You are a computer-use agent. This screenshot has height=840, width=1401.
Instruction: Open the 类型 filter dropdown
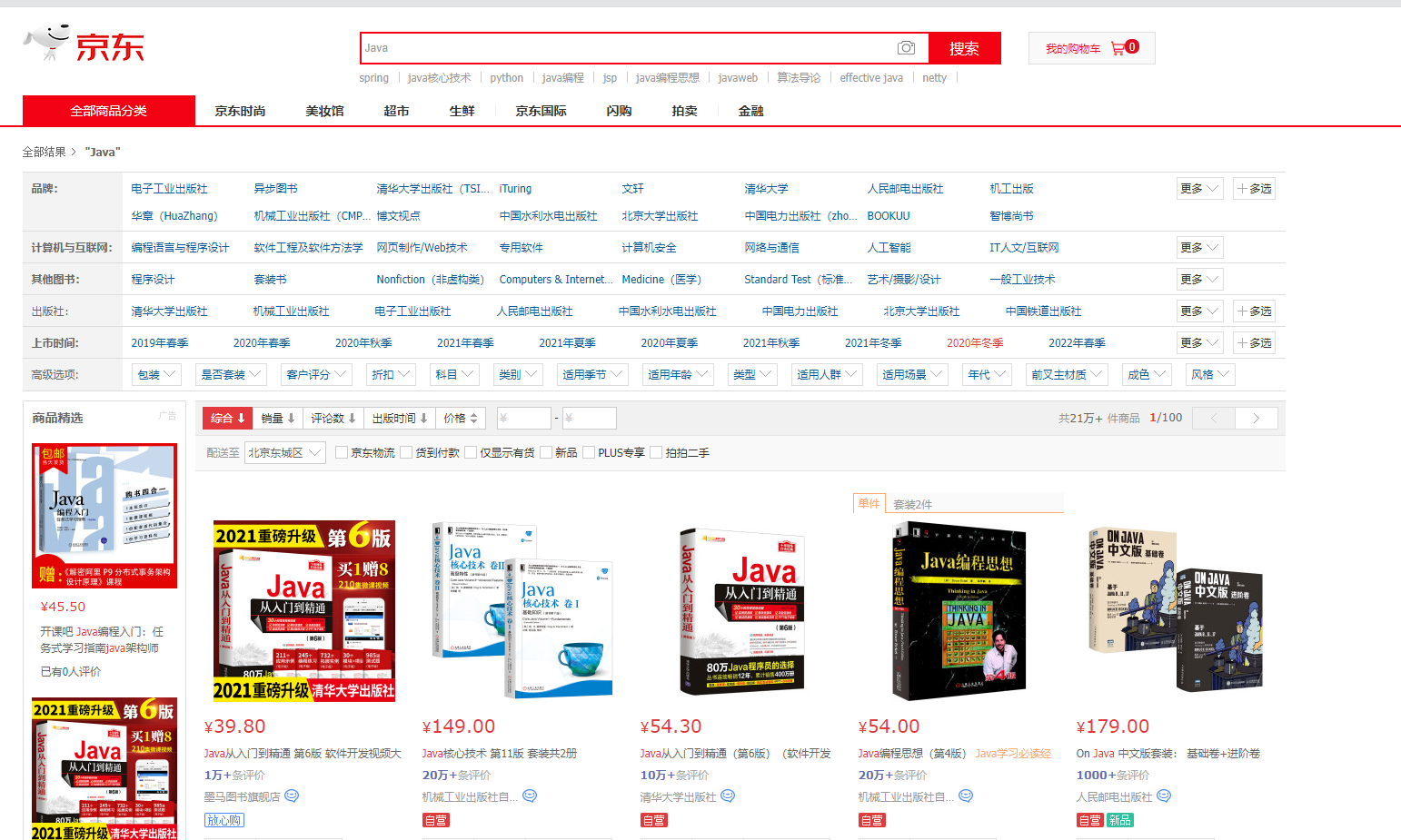coord(752,374)
